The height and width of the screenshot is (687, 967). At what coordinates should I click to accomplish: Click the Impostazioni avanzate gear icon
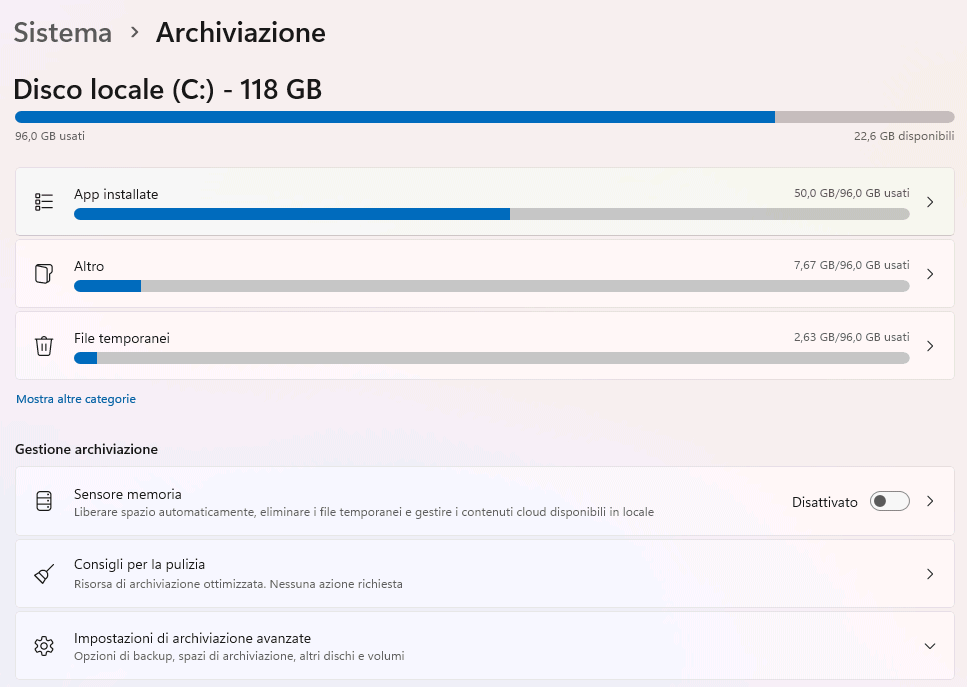pos(44,646)
